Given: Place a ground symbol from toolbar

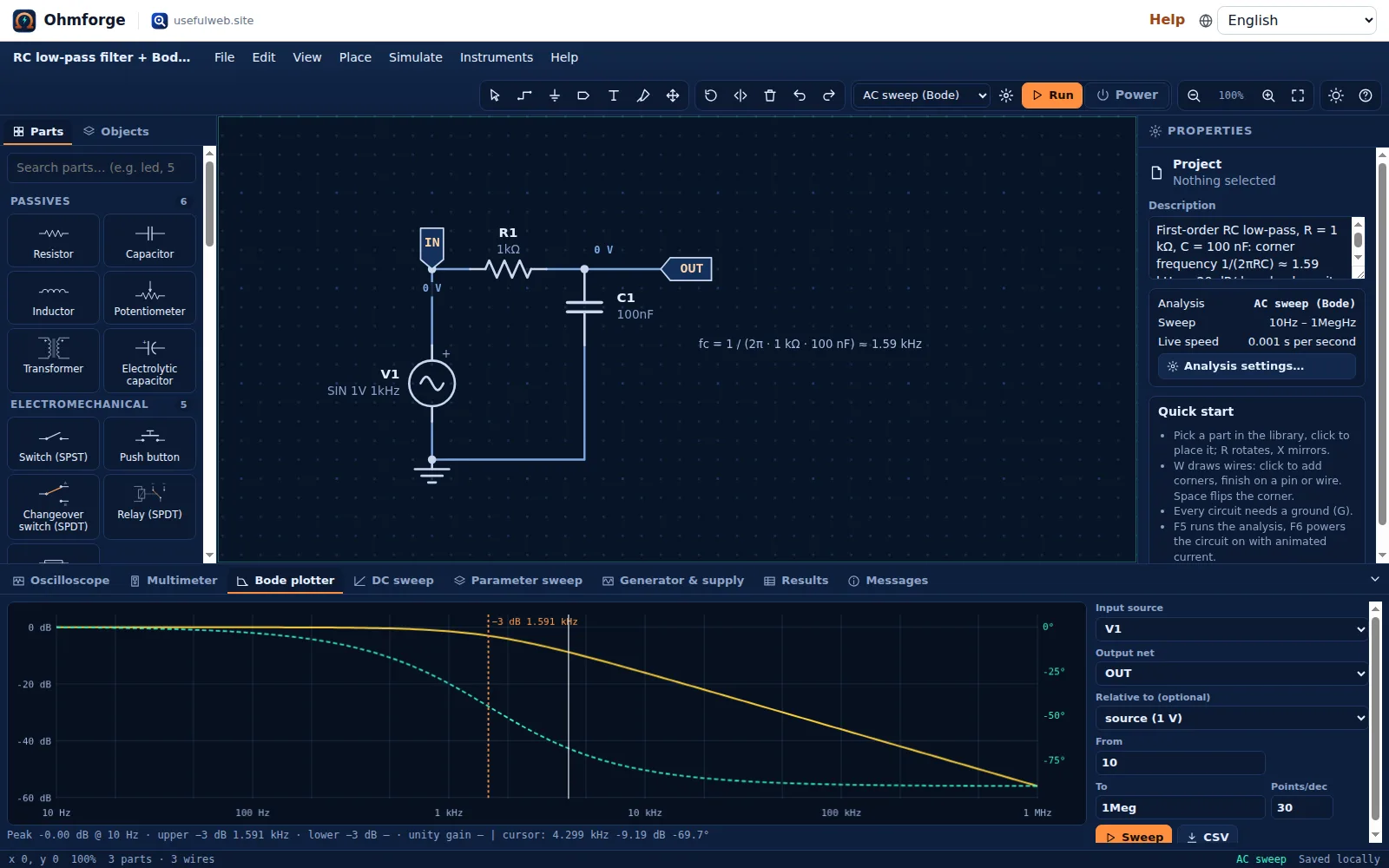Looking at the screenshot, I should [554, 95].
